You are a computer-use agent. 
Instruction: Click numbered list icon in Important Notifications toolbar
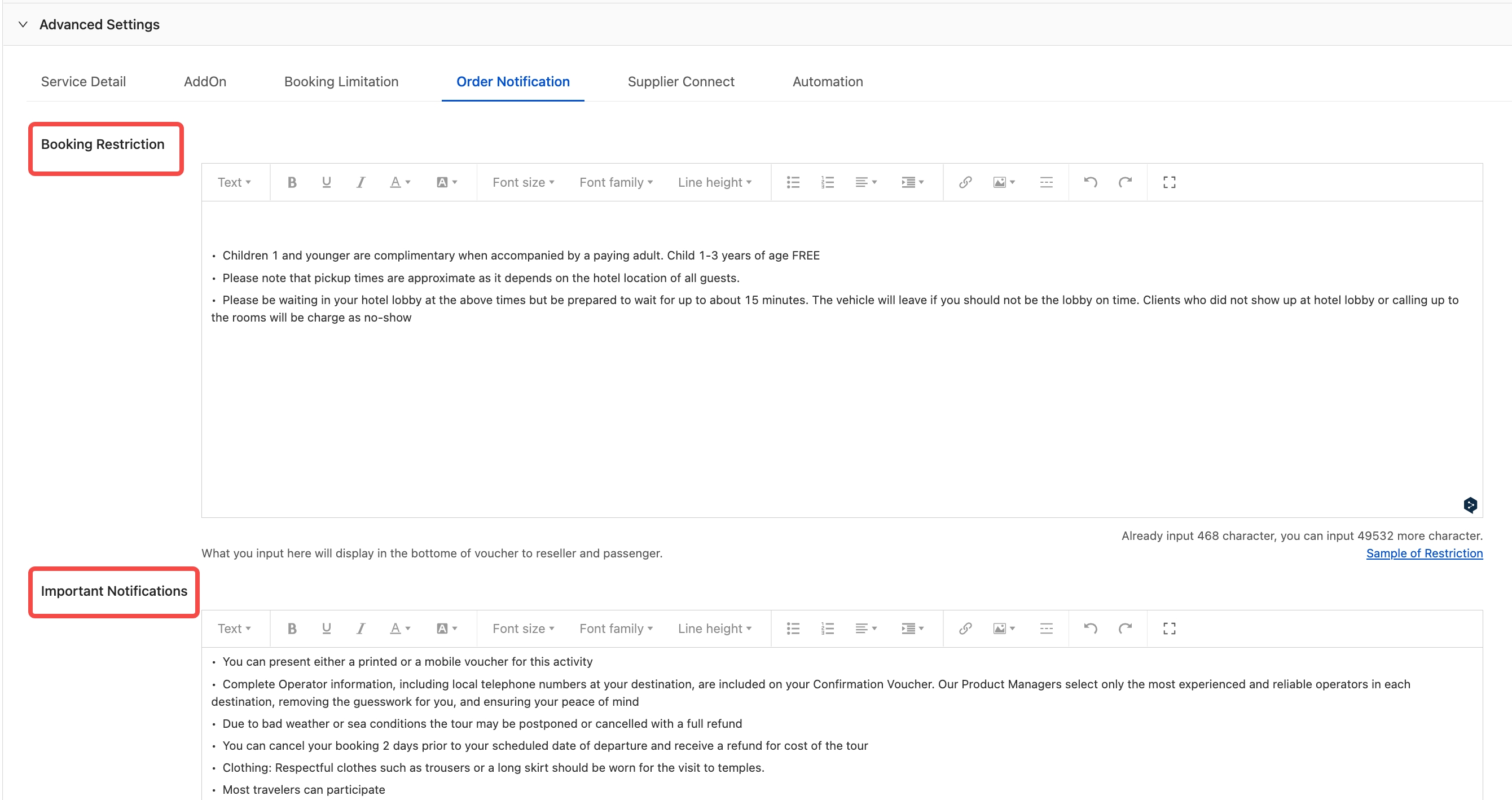point(828,628)
